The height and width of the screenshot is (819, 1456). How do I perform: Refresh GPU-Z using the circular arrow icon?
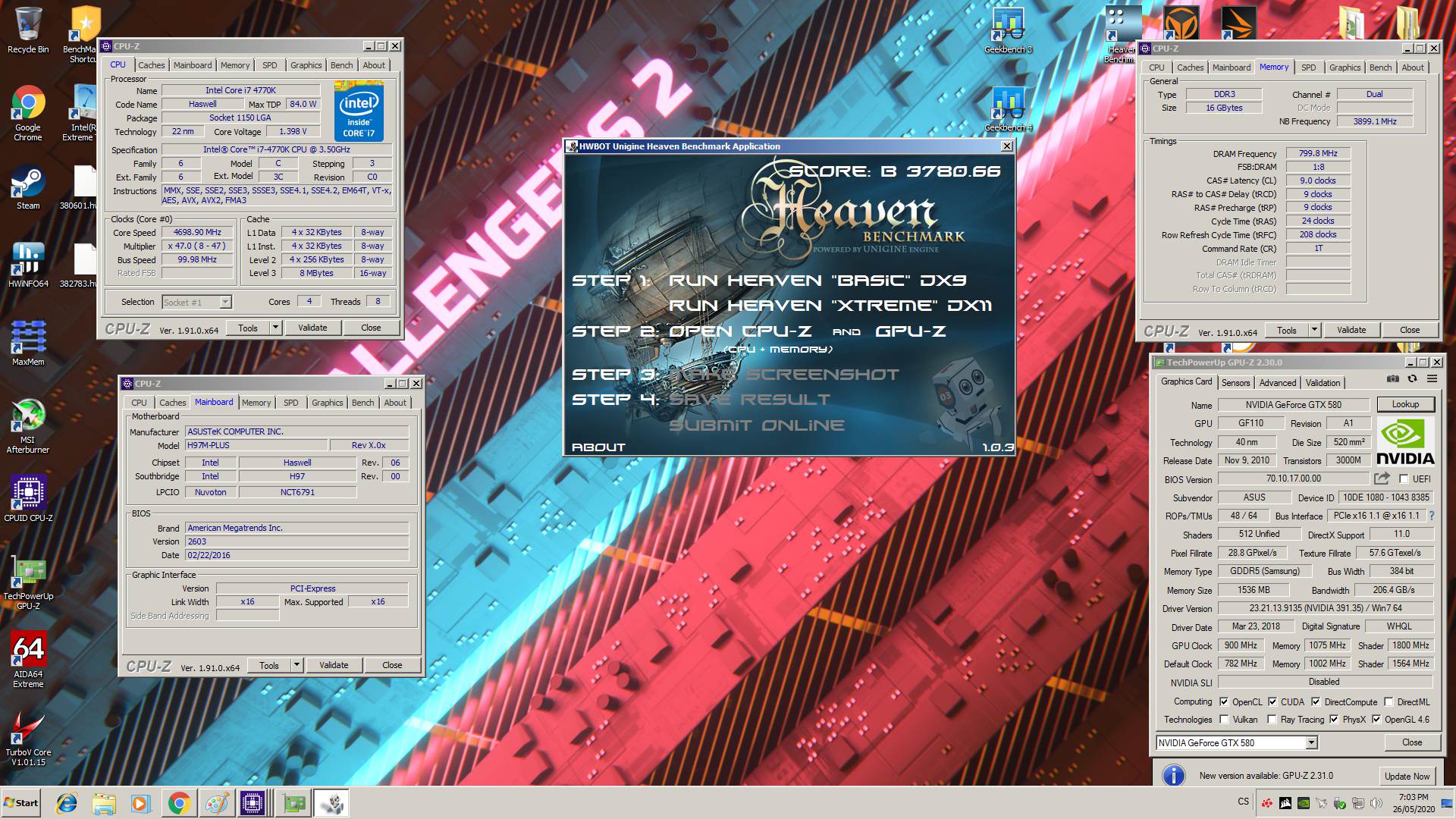1412,378
